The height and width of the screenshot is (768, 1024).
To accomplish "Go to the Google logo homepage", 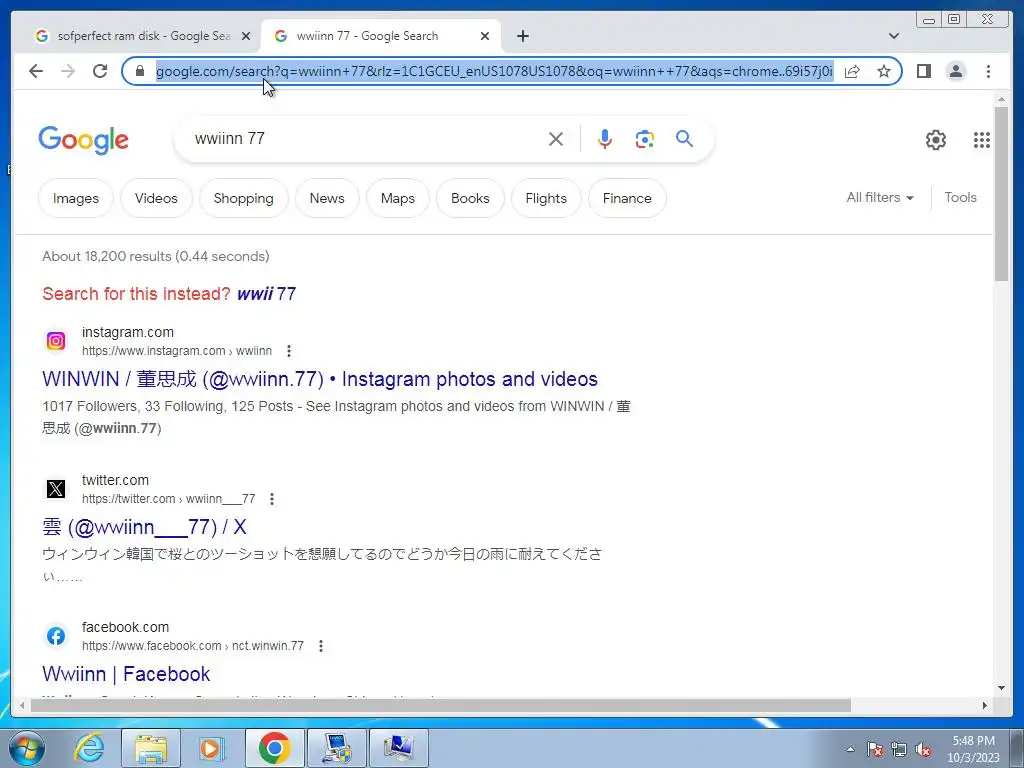I will click(x=84, y=140).
